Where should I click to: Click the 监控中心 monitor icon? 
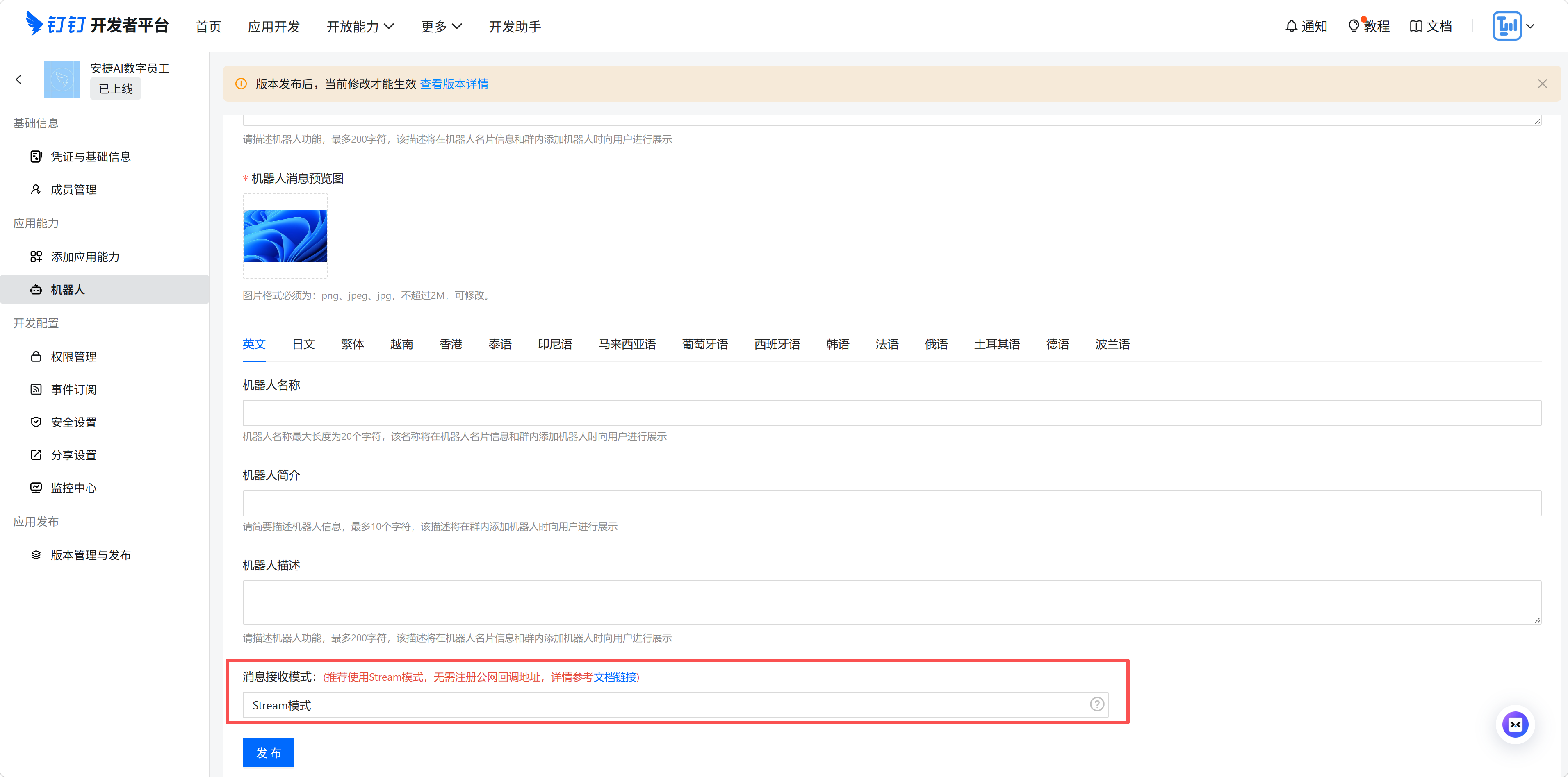click(36, 488)
